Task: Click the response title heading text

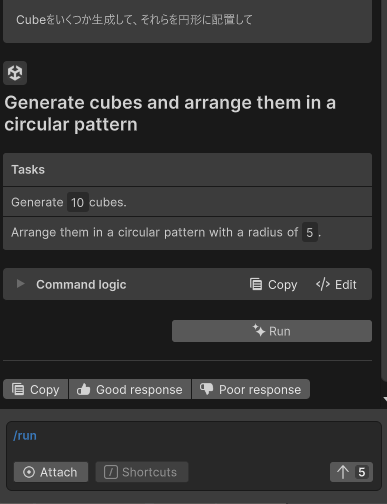Action: point(170,113)
